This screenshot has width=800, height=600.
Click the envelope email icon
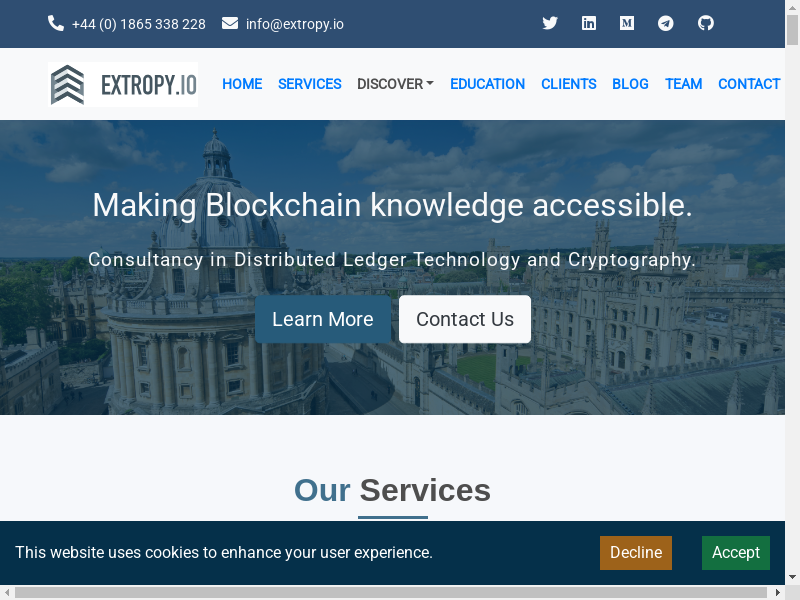click(x=230, y=23)
